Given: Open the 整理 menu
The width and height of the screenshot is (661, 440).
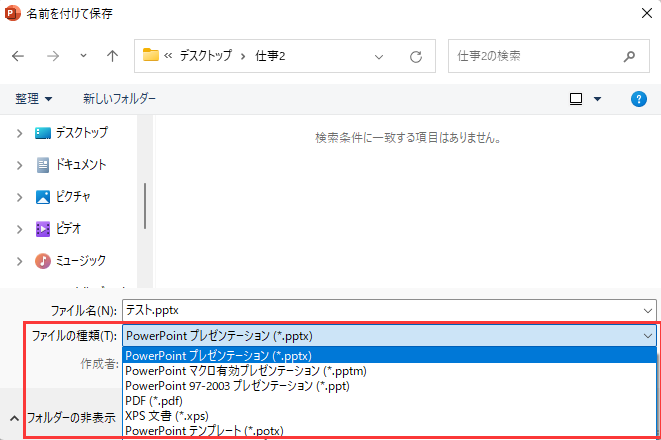Looking at the screenshot, I should click(x=33, y=99).
